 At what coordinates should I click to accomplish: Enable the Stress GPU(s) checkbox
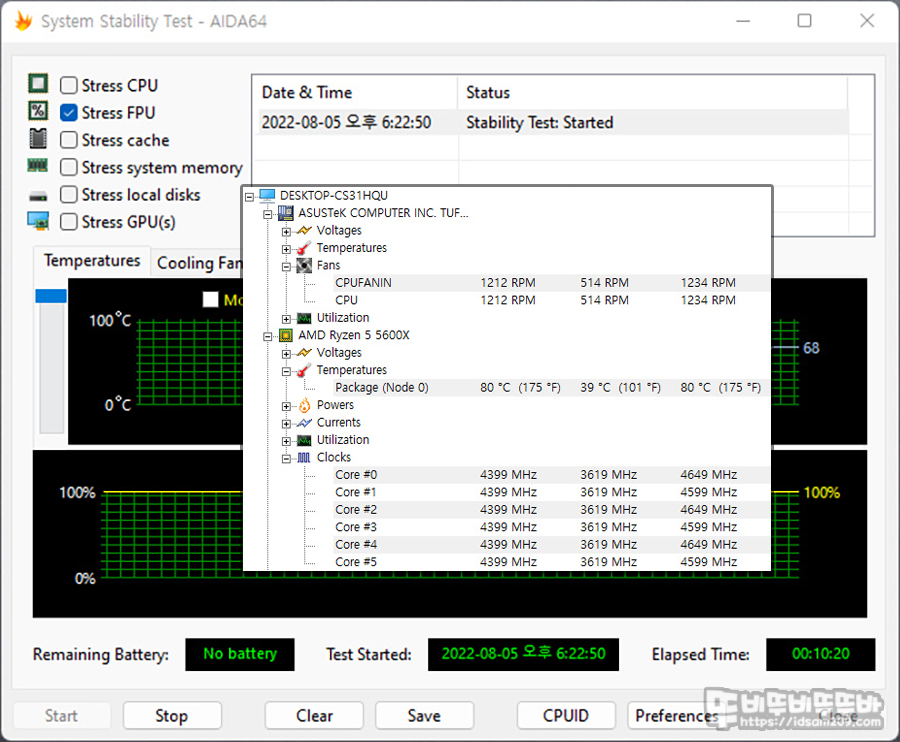coord(69,222)
